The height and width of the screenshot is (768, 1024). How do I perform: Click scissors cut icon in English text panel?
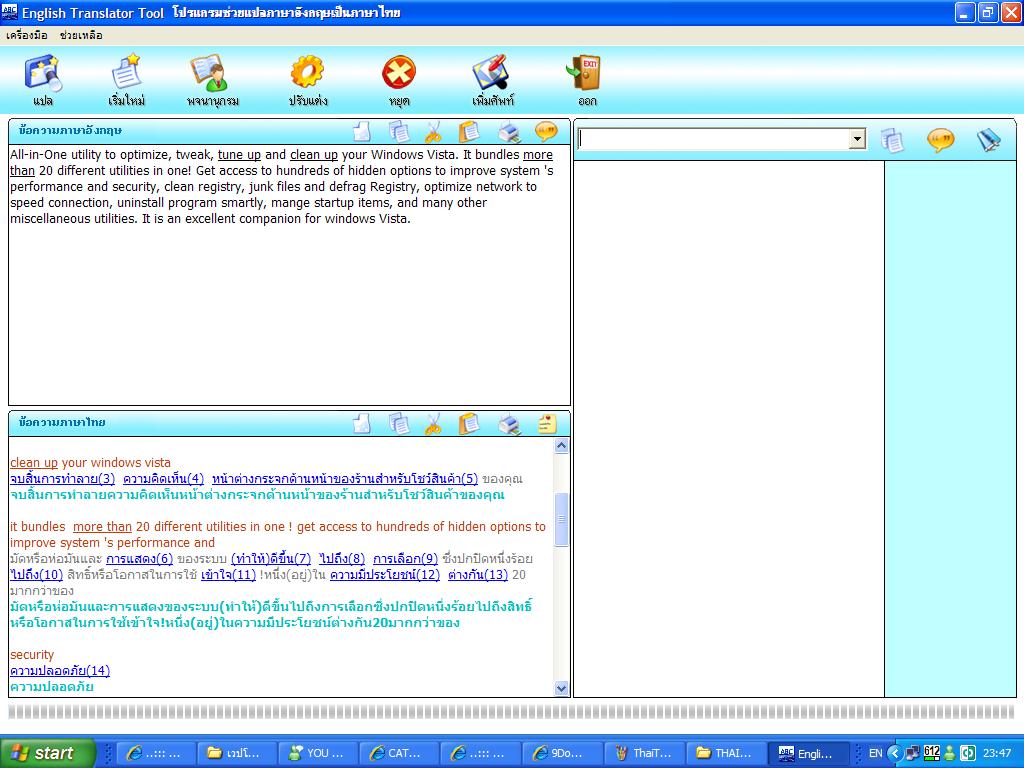click(x=433, y=132)
